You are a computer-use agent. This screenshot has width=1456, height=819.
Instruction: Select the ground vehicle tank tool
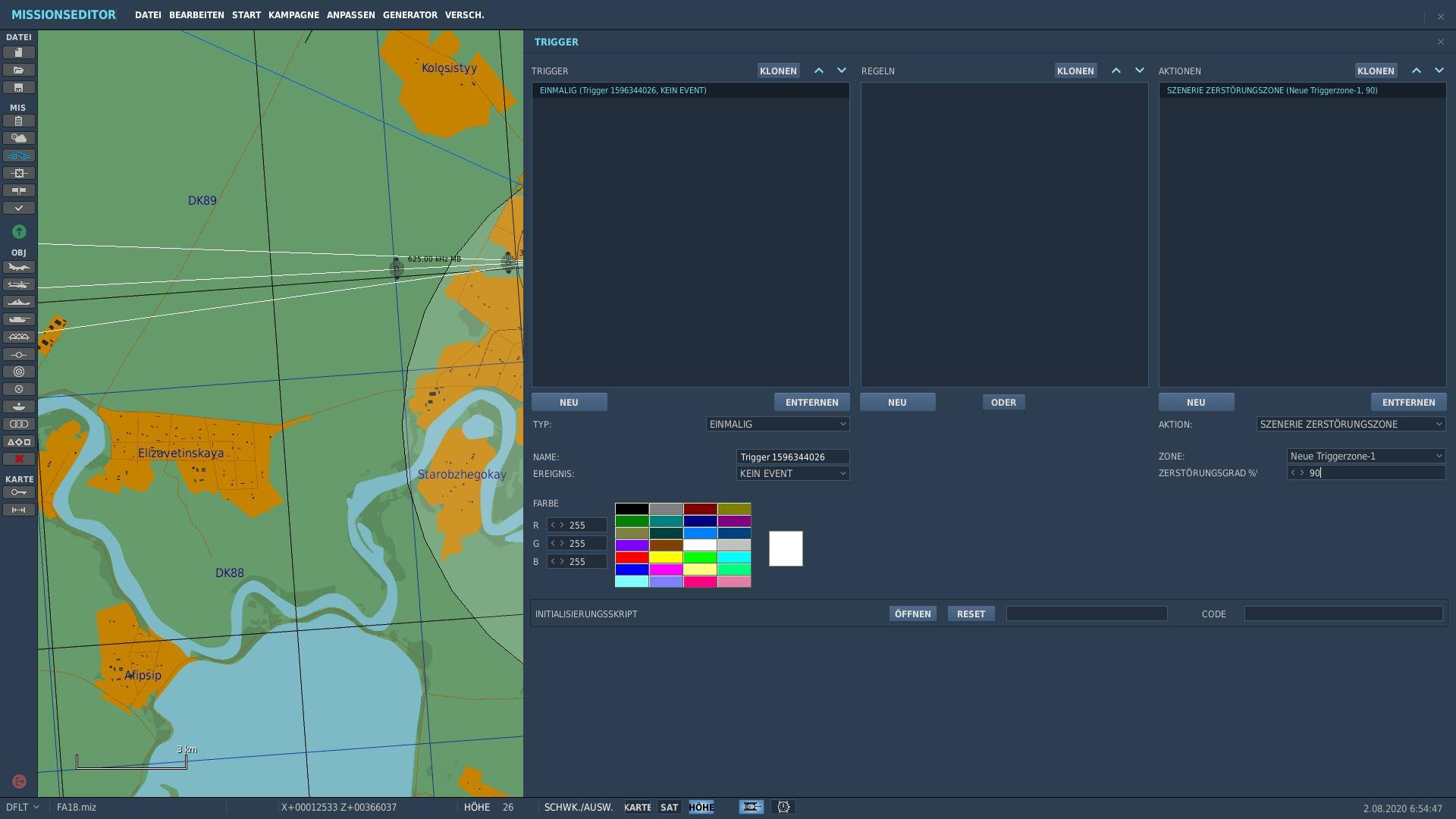(x=19, y=319)
